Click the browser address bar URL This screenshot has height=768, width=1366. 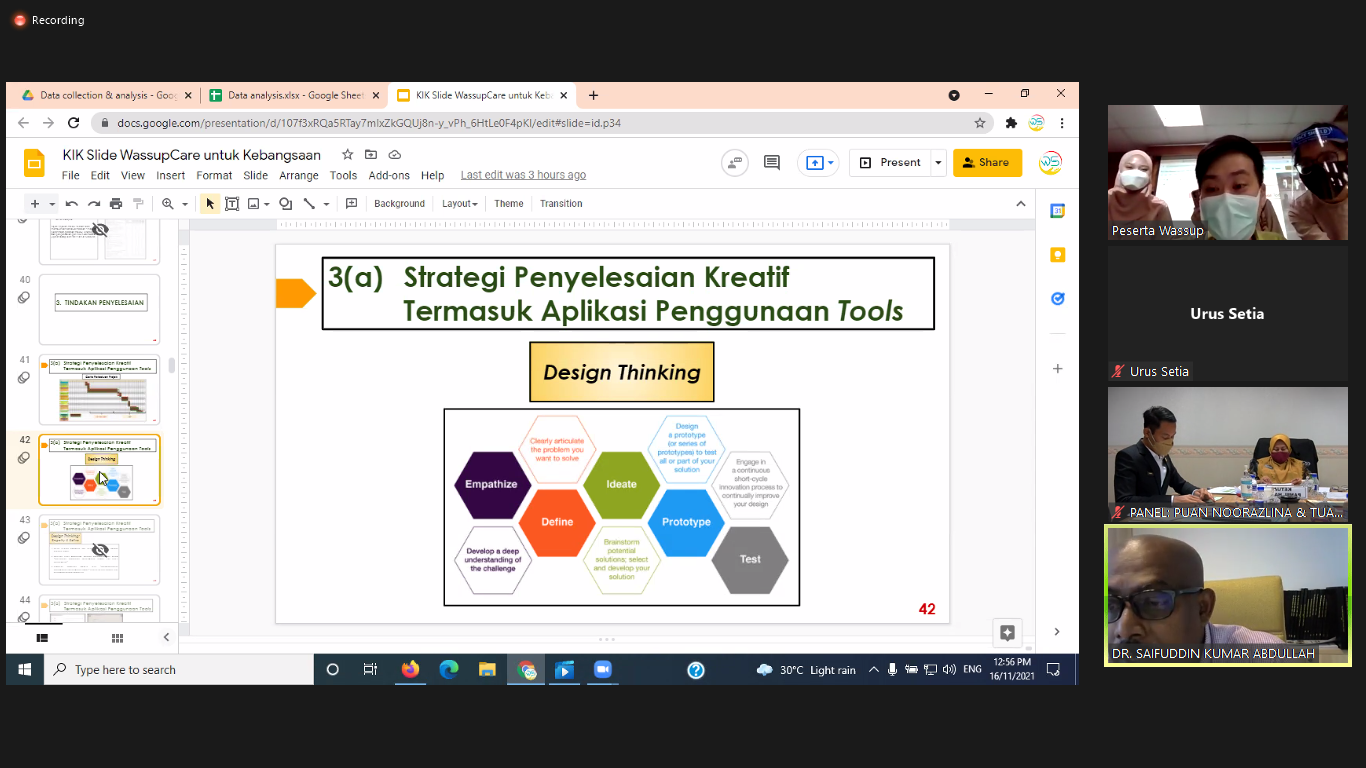tap(369, 123)
